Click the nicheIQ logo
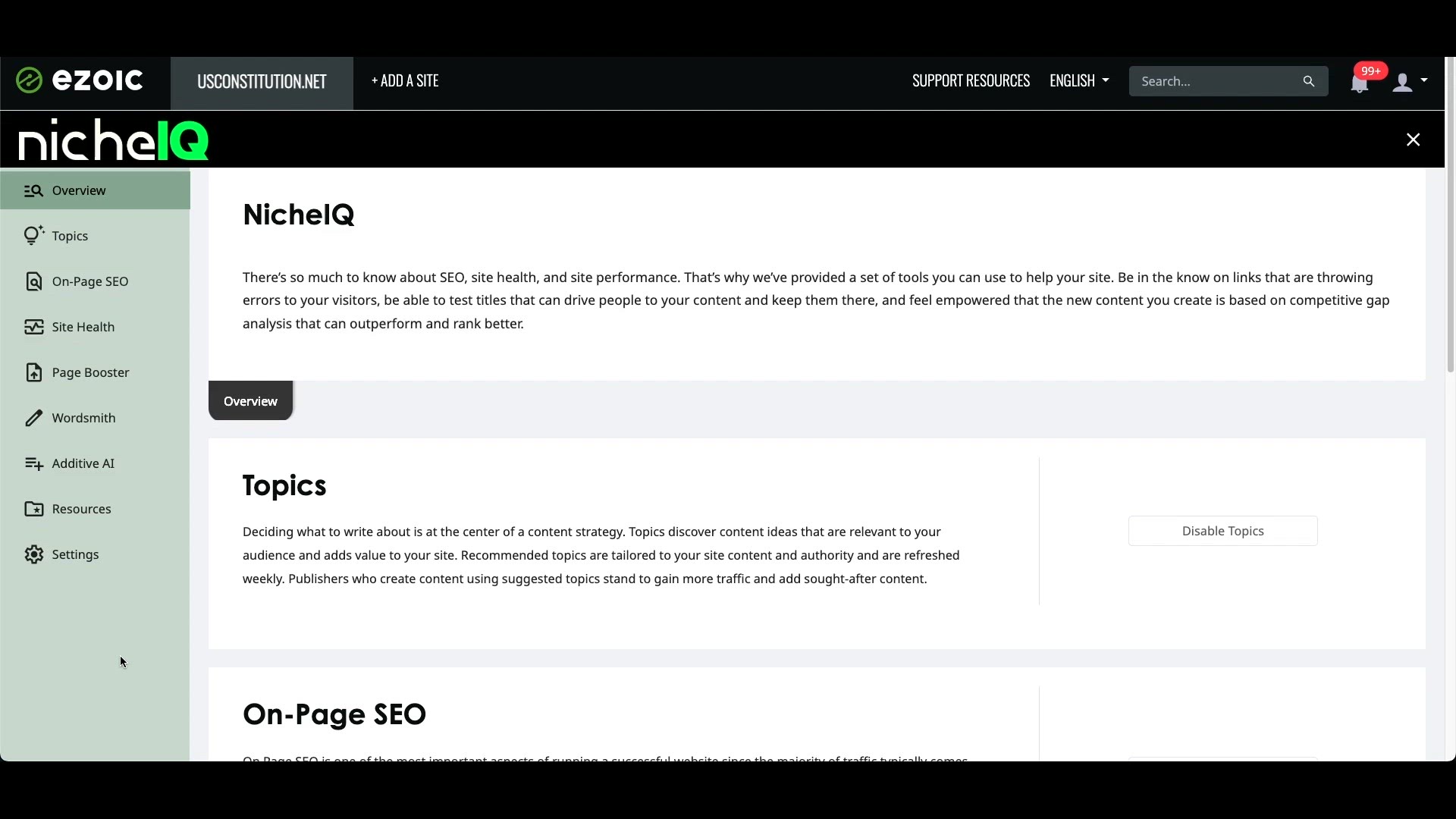Screen dimensions: 1456x819 point(114,140)
